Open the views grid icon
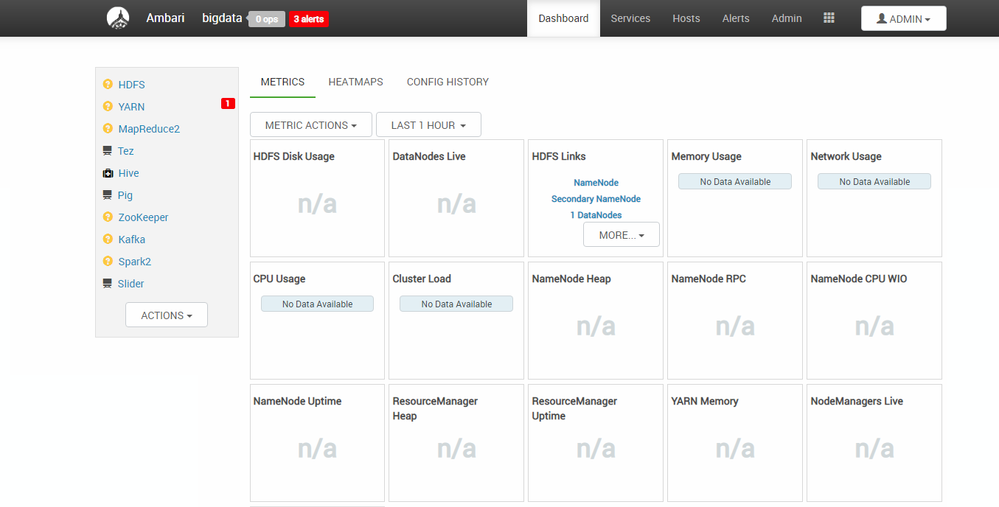Image resolution: width=999 pixels, height=507 pixels. (x=829, y=18)
